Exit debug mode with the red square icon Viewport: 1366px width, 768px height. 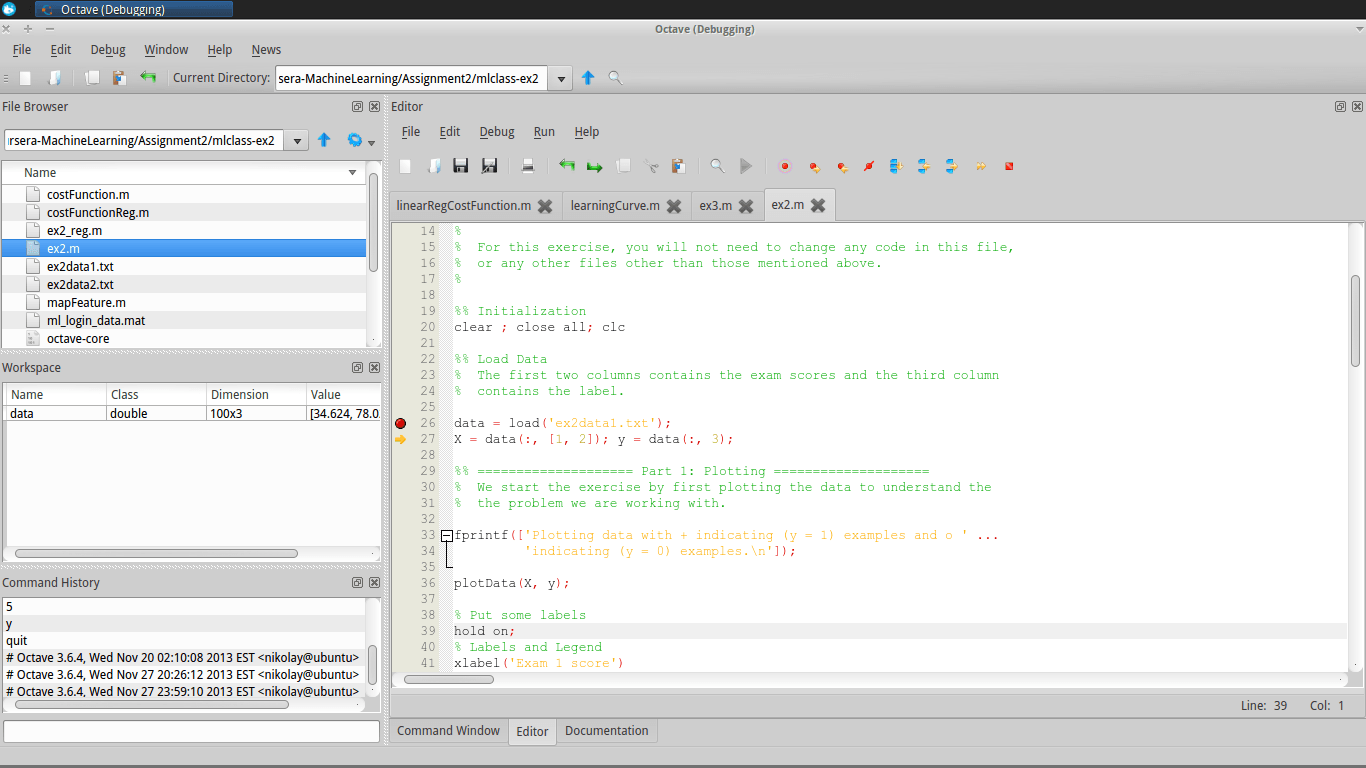(x=1009, y=166)
